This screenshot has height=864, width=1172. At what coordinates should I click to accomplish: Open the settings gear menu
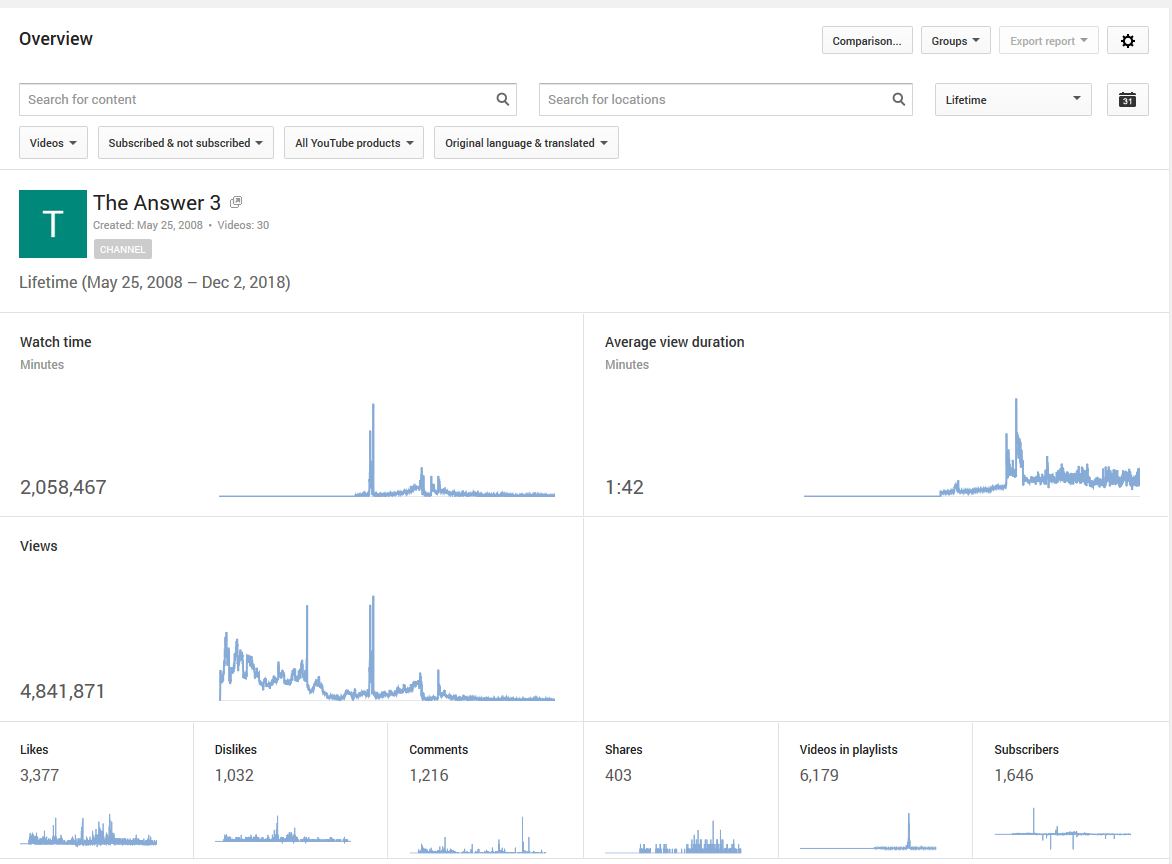tap(1127, 40)
